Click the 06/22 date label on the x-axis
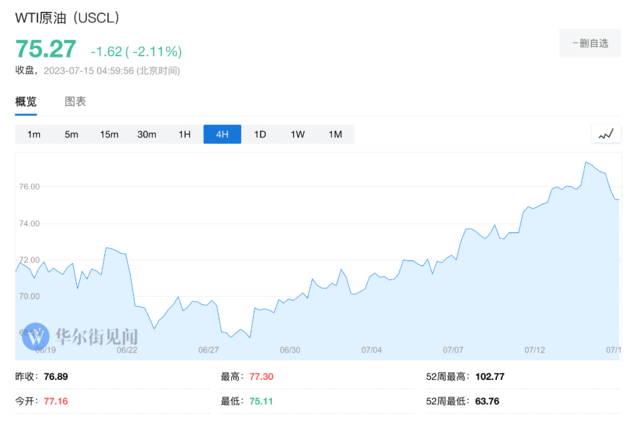640x428 pixels. click(x=127, y=350)
